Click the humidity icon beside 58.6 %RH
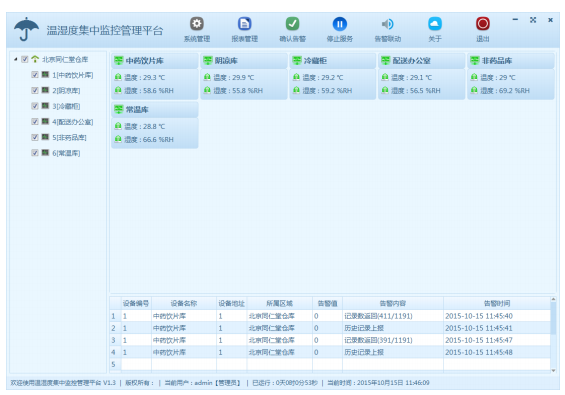Viewport: 565px width, 395px height. click(118, 90)
